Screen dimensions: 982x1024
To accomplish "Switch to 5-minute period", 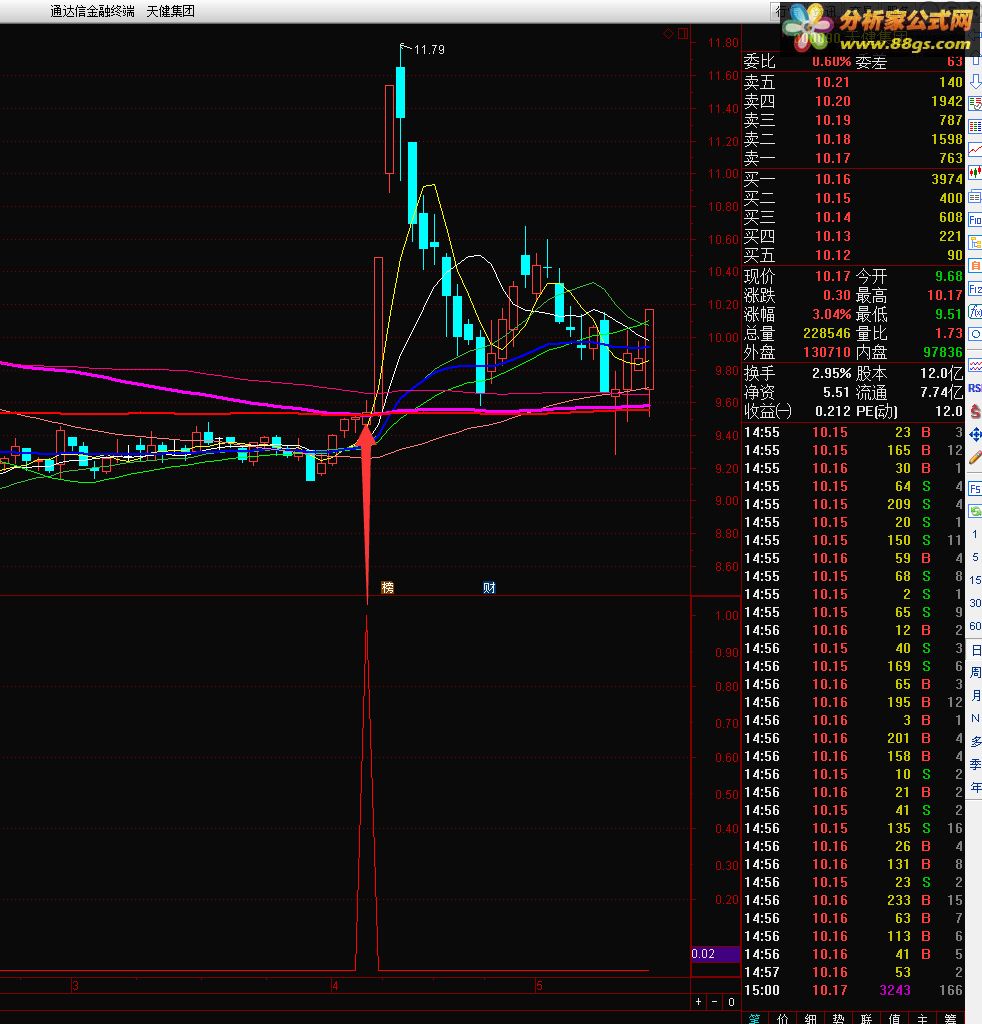I will [x=975, y=557].
